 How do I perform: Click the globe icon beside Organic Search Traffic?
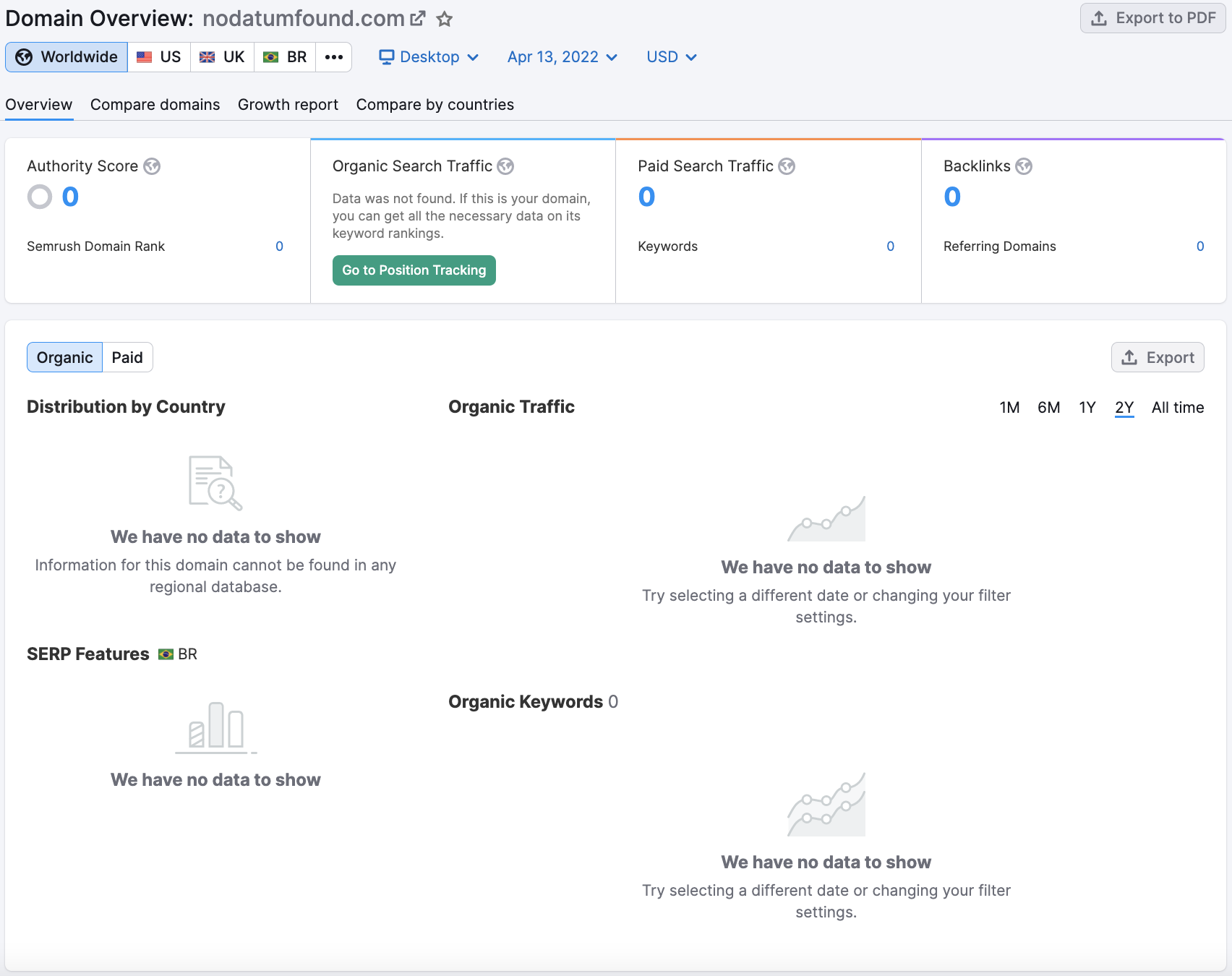pyautogui.click(x=505, y=166)
